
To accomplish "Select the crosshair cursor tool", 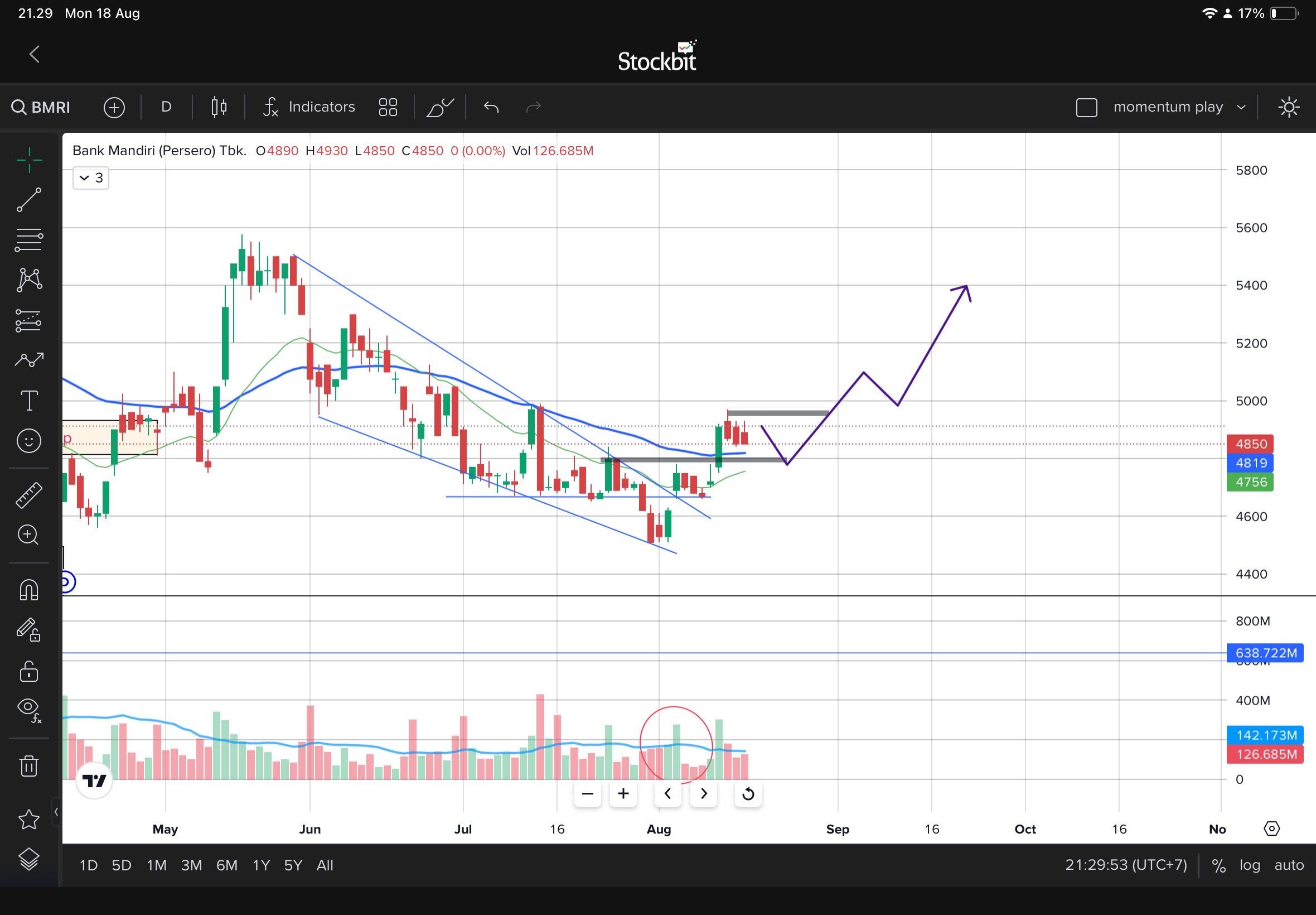I will pos(28,160).
